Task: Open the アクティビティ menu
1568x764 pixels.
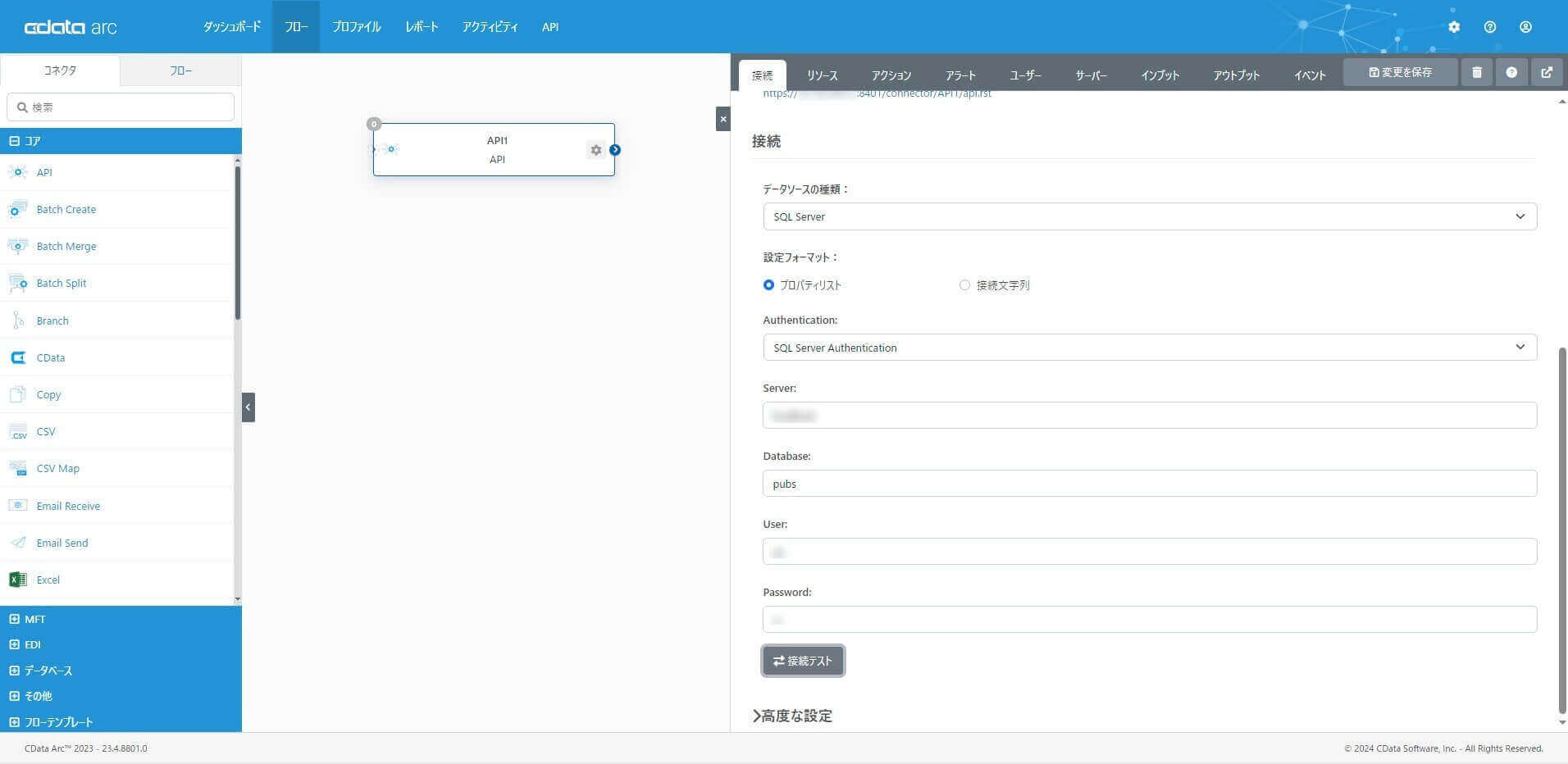Action: (x=490, y=27)
